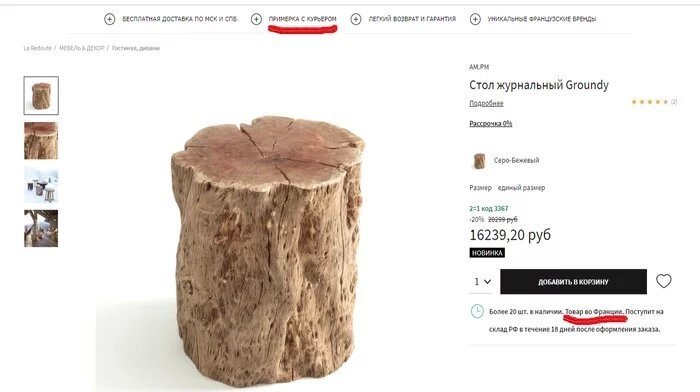700x392 pixels.
Task: Click the clock availability icon
Action: coord(477,312)
